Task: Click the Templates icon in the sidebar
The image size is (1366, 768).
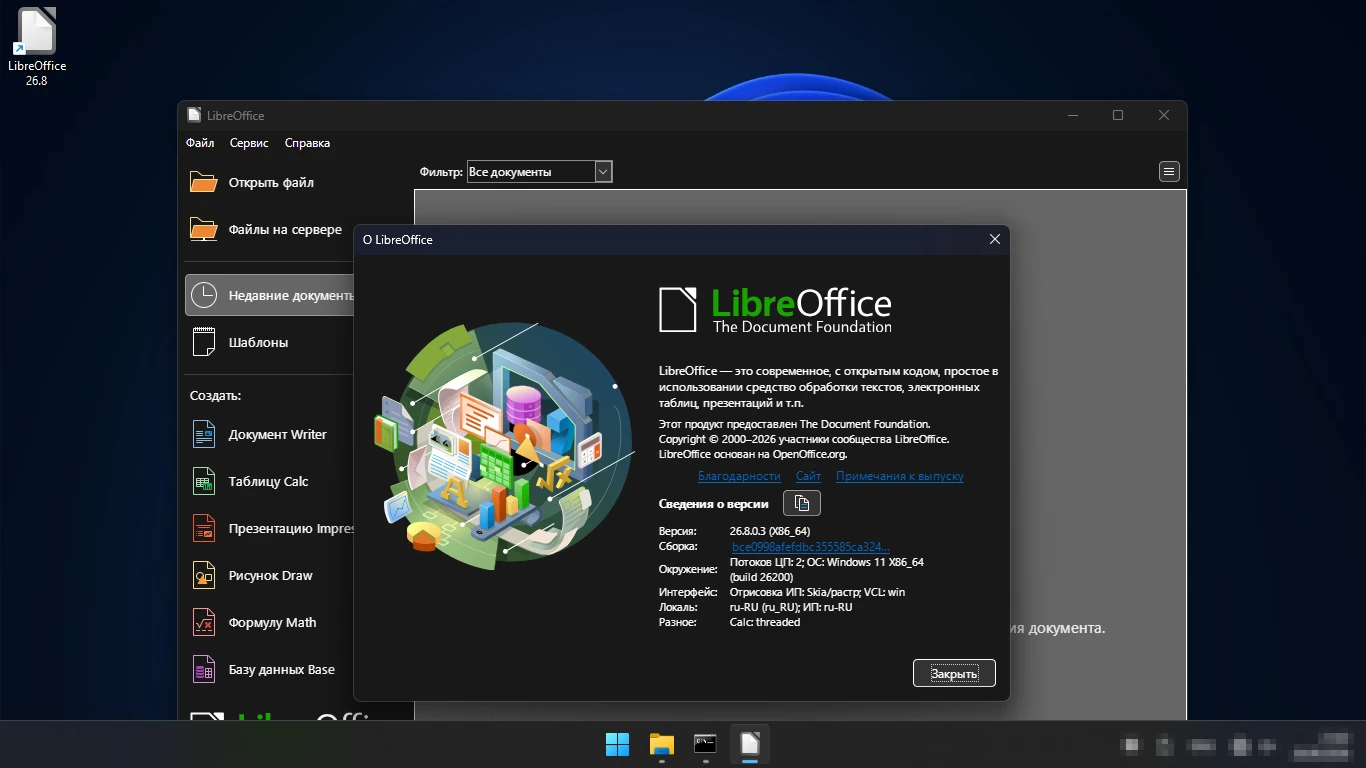Action: 203,342
